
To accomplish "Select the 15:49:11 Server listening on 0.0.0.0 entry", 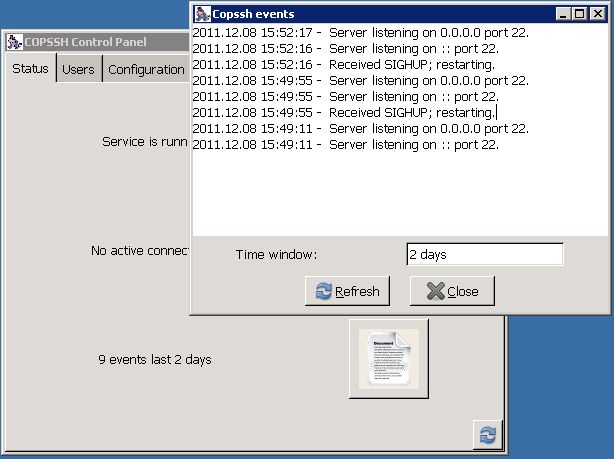I will (360, 129).
